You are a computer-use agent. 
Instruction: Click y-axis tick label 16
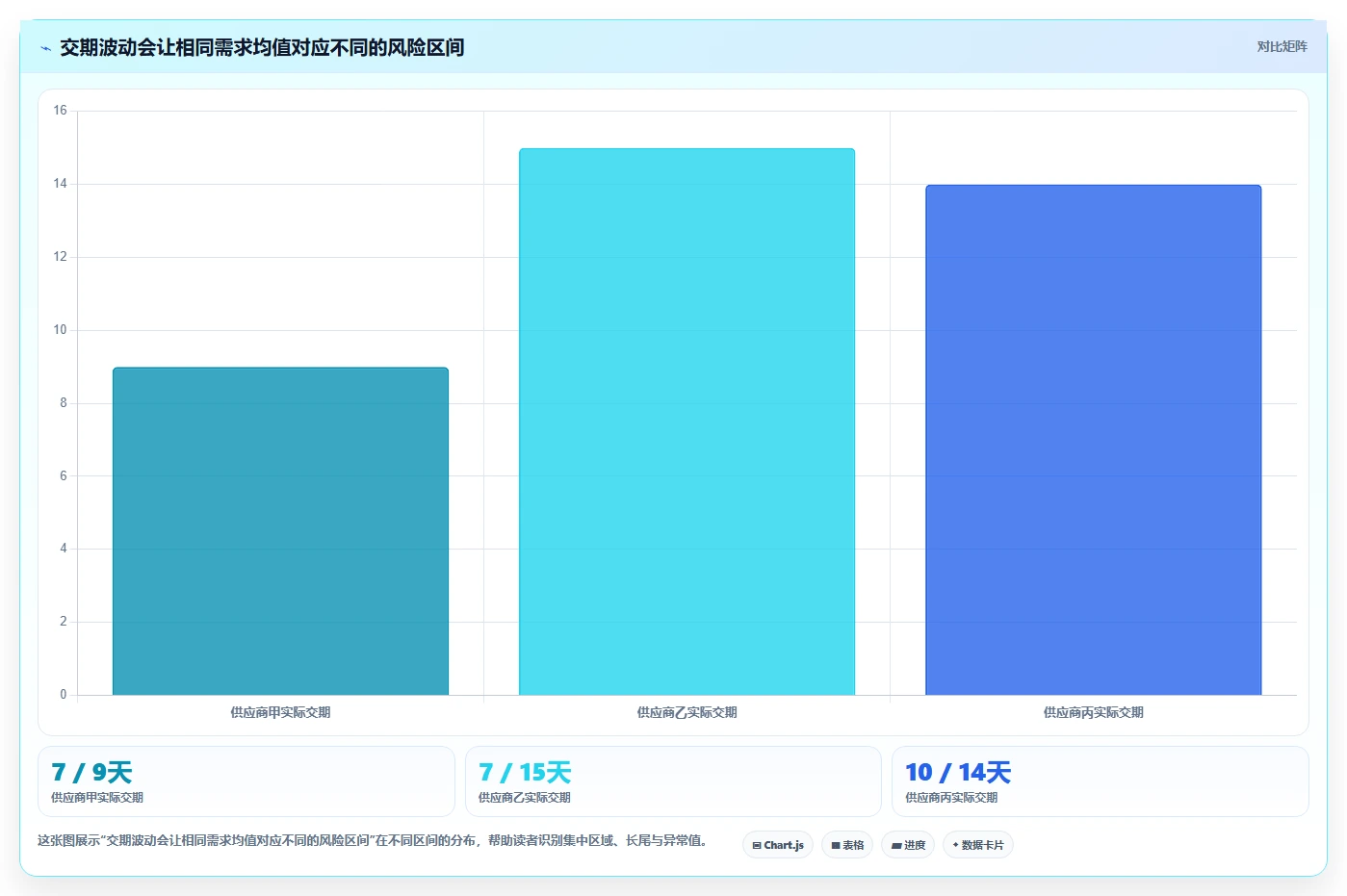60,111
